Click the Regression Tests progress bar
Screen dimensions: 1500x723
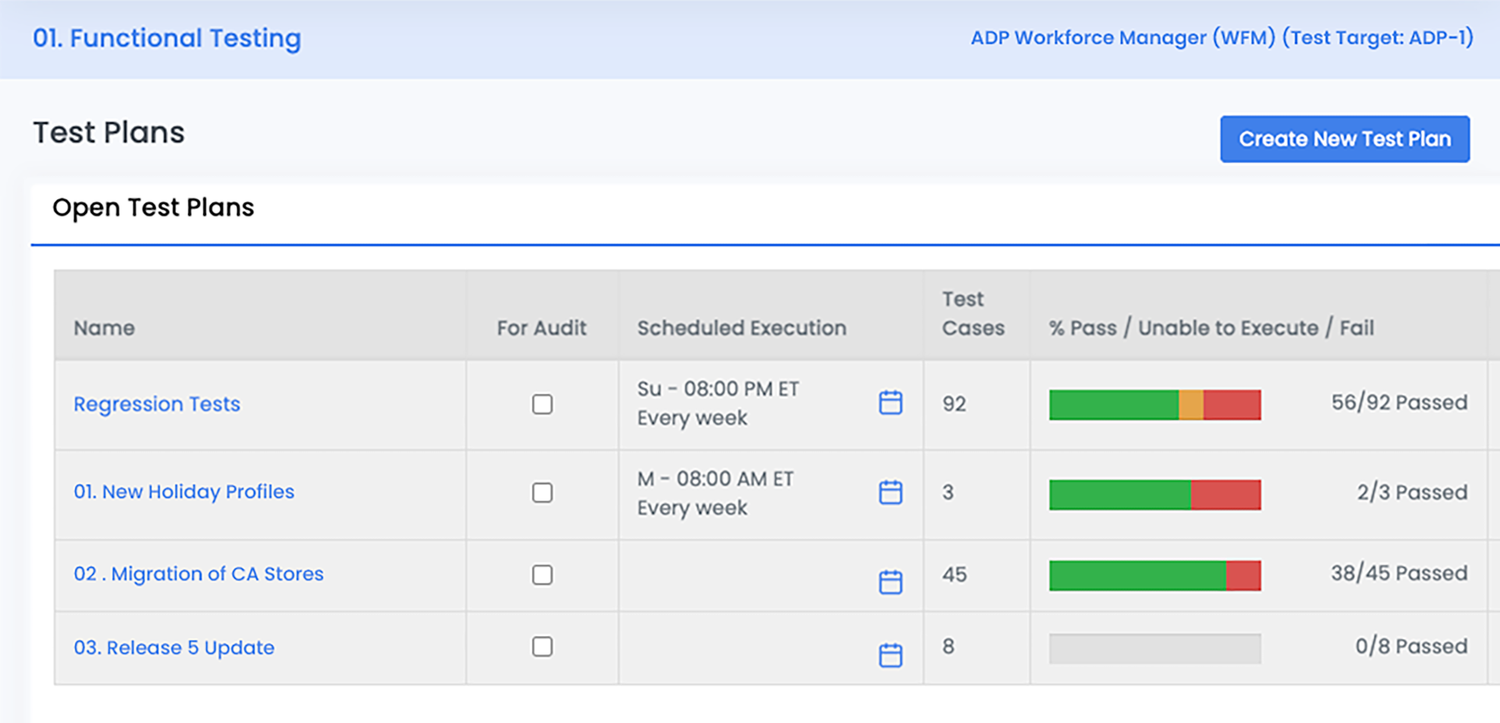coord(1154,404)
